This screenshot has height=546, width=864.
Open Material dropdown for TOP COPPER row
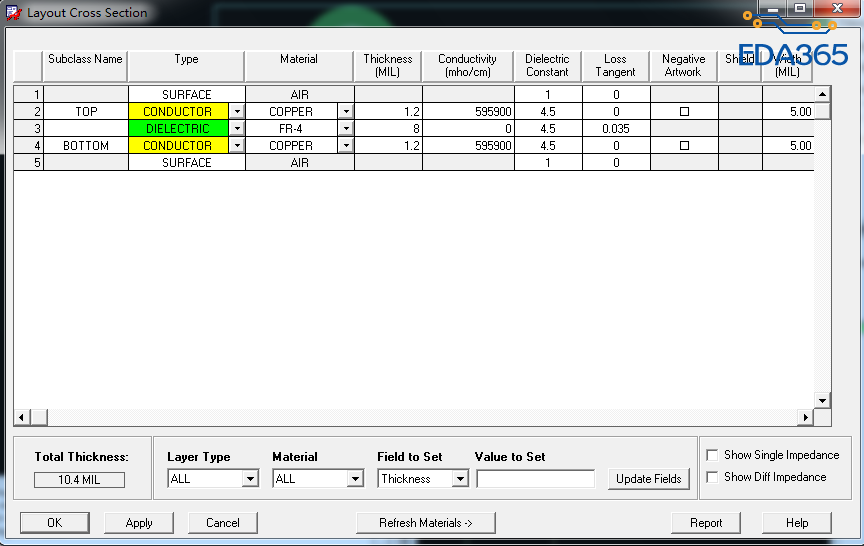tap(346, 112)
